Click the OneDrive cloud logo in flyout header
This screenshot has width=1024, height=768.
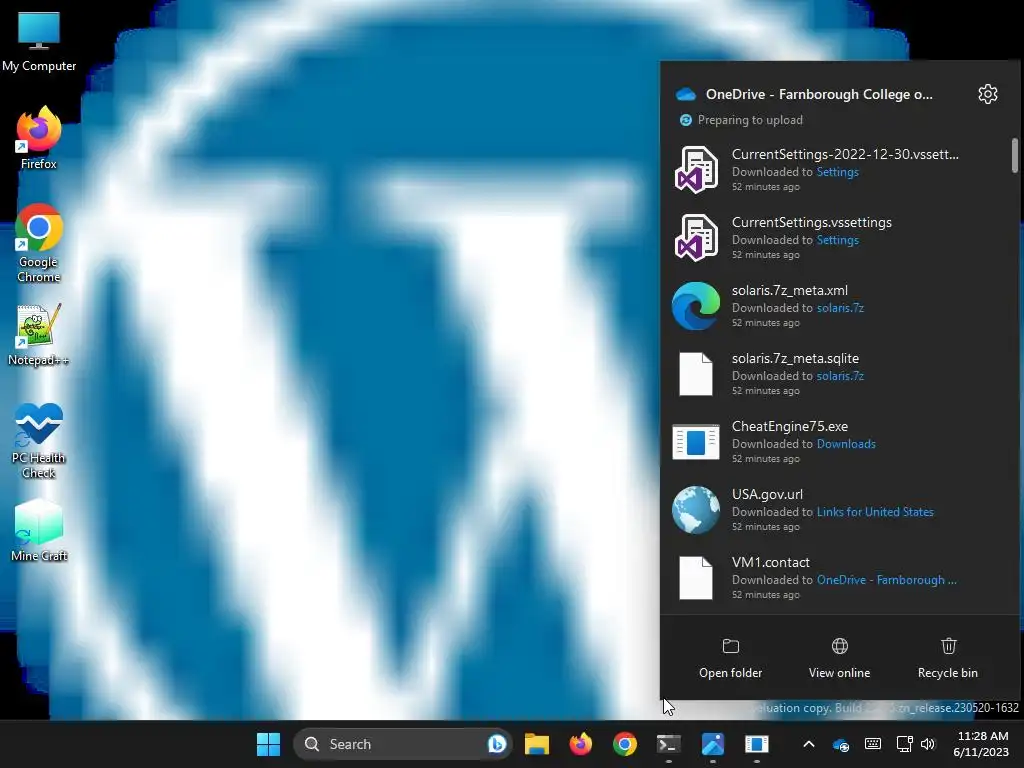[x=686, y=94]
